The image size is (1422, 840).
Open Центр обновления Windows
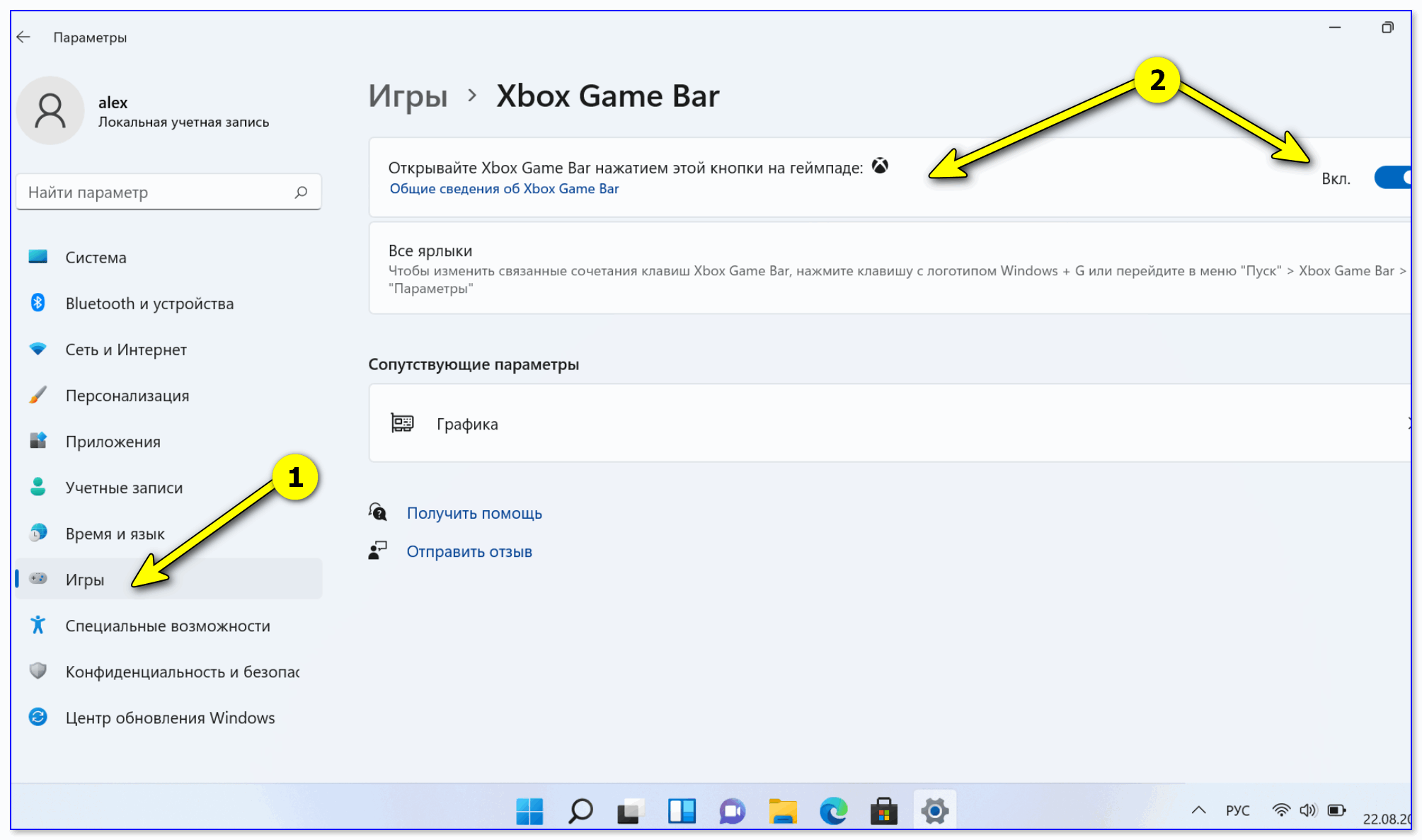click(x=168, y=718)
